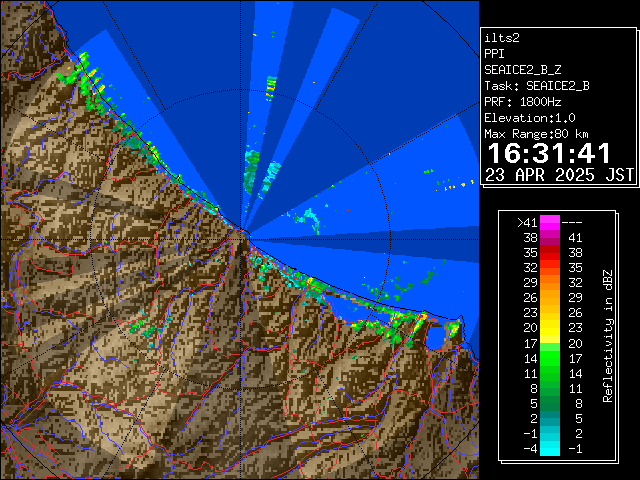This screenshot has height=480, width=640.
Task: Select the 'PPI' scan type label
Action: [494, 54]
